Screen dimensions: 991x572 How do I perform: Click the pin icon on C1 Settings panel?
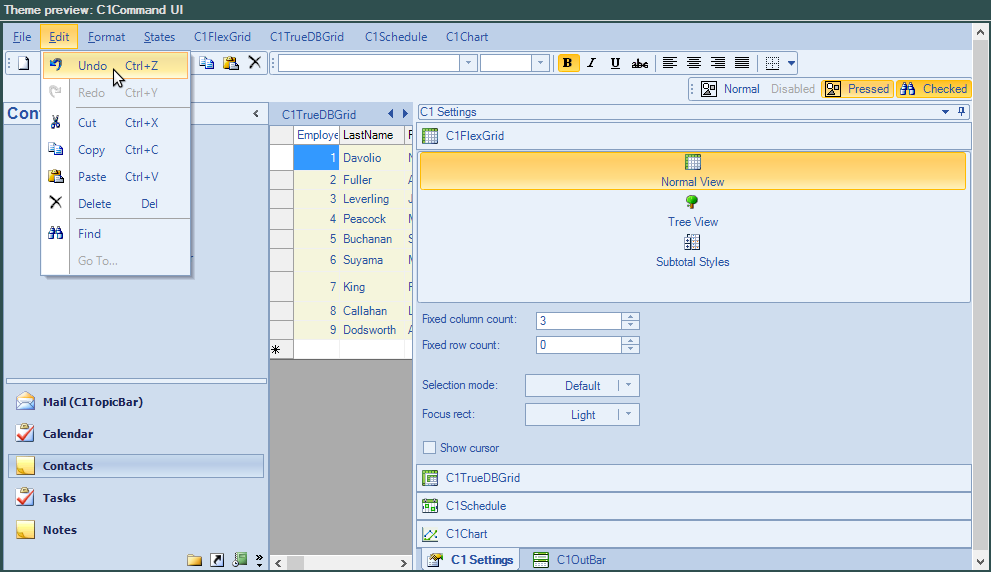coord(962,112)
